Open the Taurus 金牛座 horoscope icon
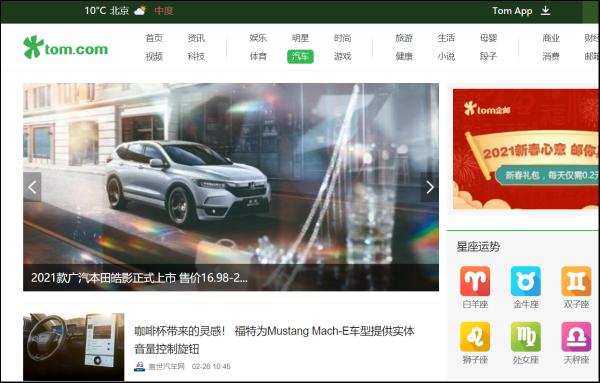 [526, 281]
